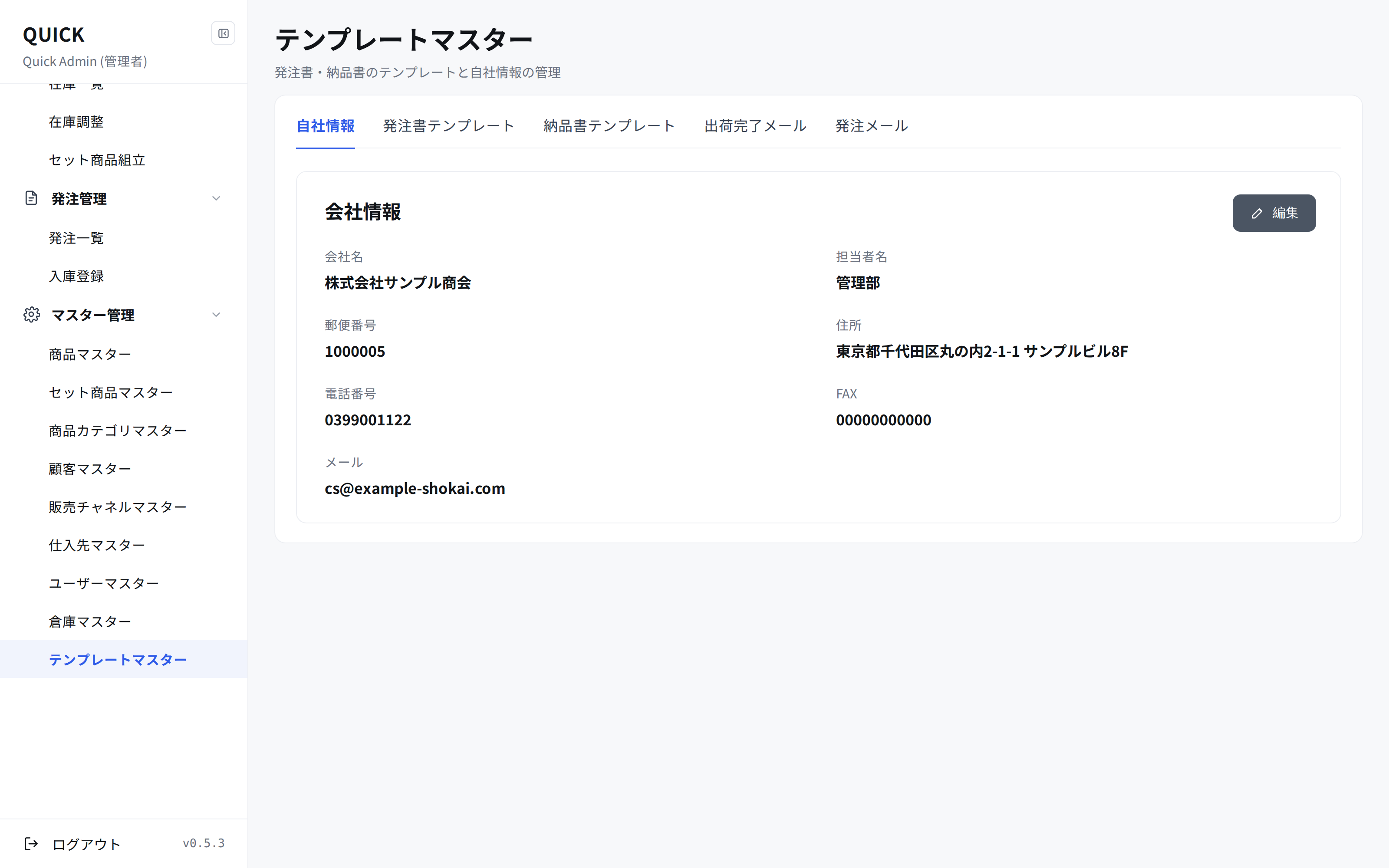
Task: Go to 顧客マスター
Action: 124,469
